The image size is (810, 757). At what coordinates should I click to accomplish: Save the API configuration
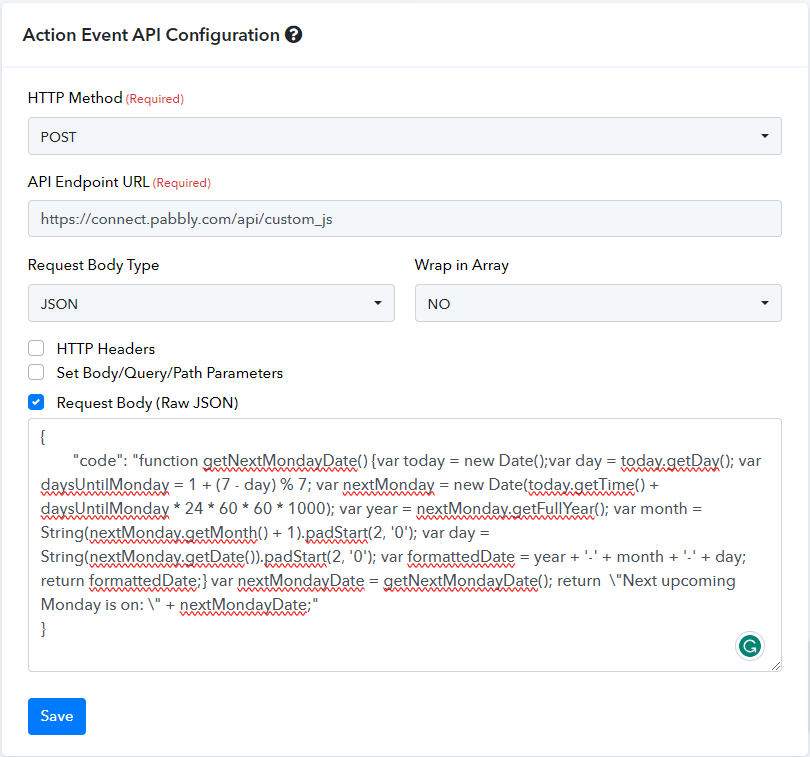(57, 716)
